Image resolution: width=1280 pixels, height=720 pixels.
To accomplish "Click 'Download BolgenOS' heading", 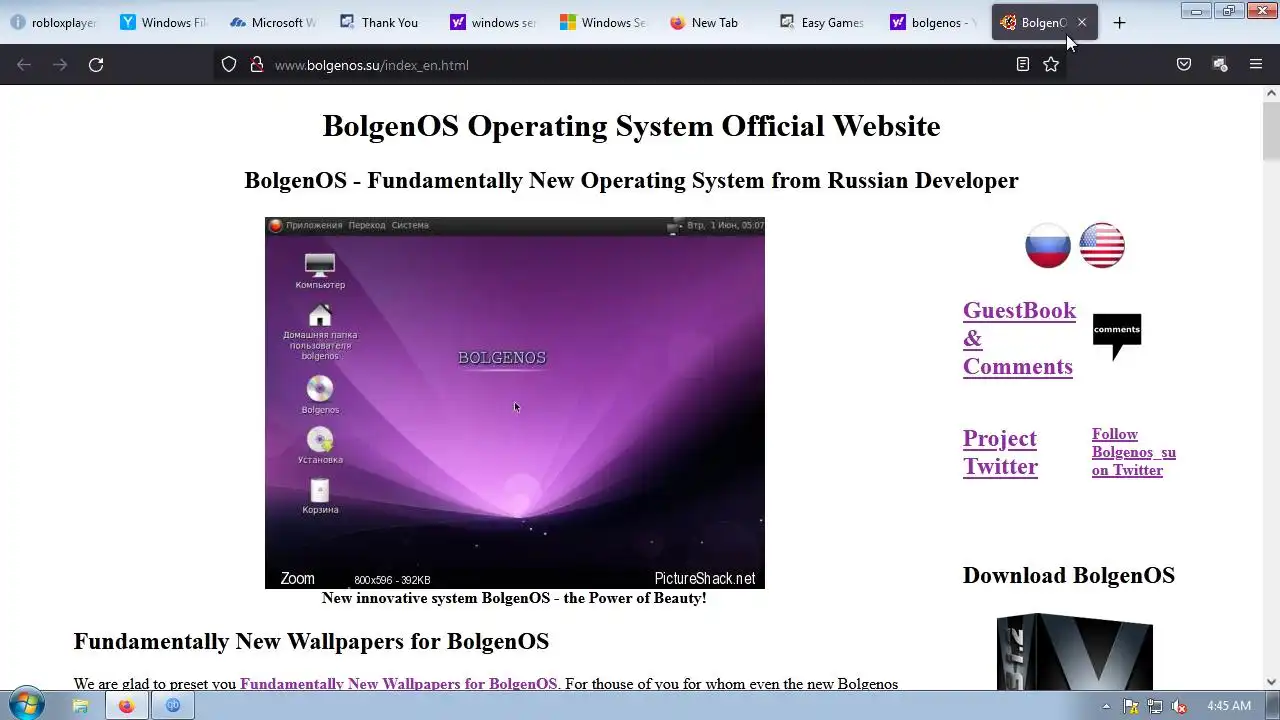I will pyautogui.click(x=1069, y=575).
